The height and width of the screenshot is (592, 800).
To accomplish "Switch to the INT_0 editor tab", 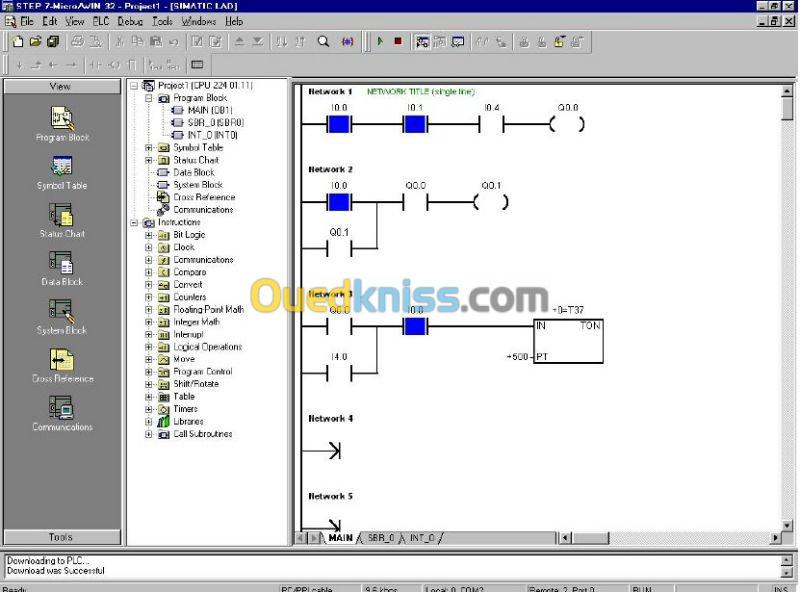I will point(421,538).
